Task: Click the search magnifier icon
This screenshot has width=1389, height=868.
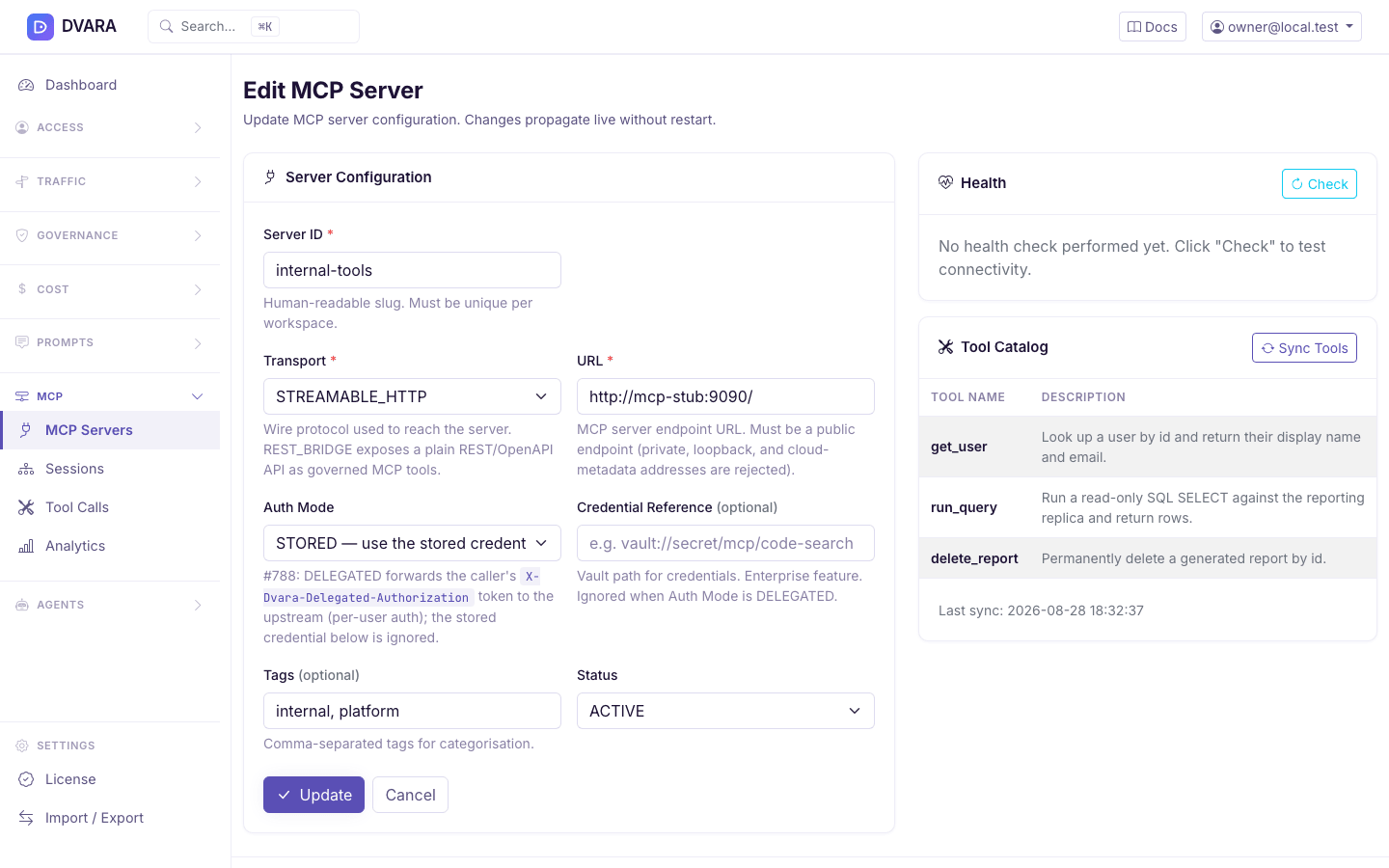Action: (167, 27)
